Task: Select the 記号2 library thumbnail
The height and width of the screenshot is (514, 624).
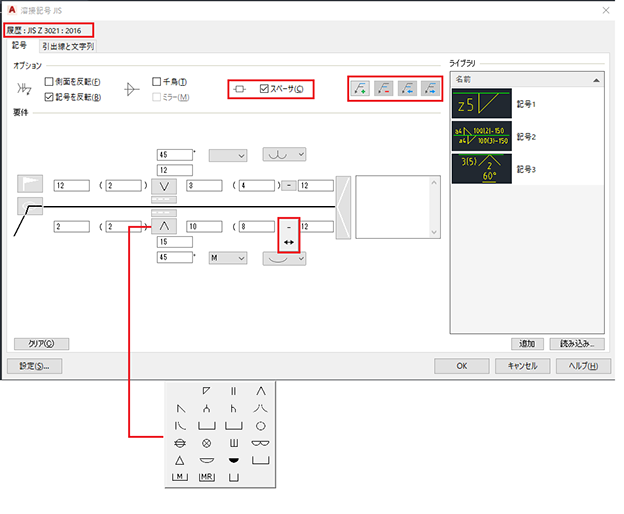Action: pyautogui.click(x=482, y=136)
